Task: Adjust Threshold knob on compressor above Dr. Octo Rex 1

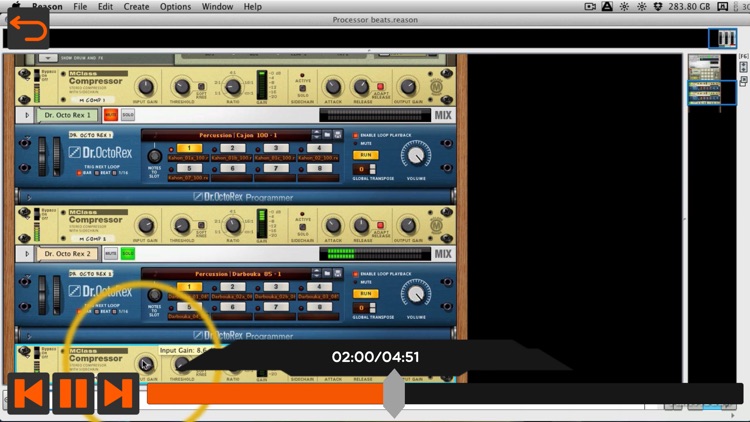Action: (182, 87)
